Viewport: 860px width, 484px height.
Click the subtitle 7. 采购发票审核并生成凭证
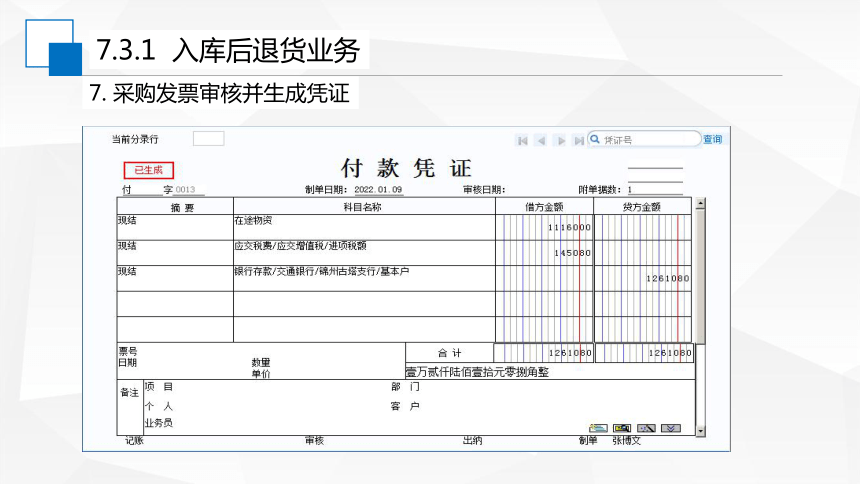coord(219,93)
